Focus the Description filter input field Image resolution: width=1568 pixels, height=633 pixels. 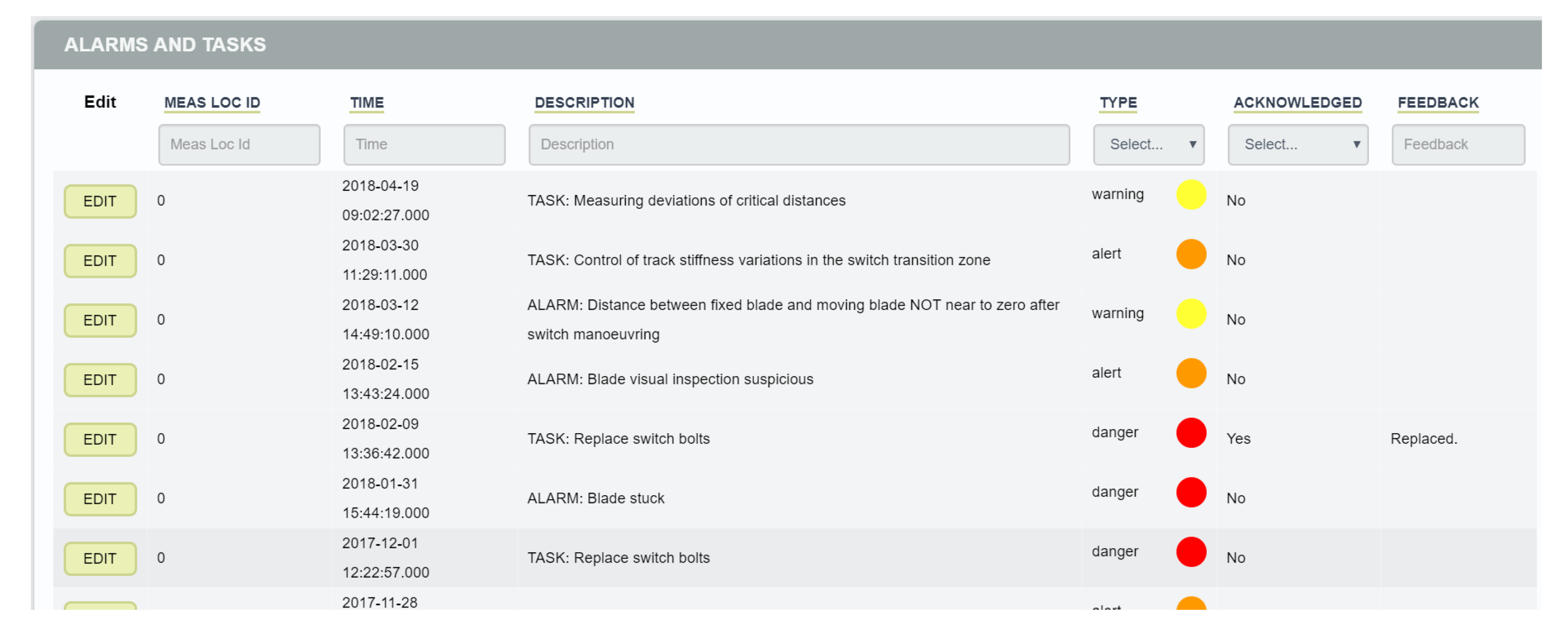click(798, 145)
